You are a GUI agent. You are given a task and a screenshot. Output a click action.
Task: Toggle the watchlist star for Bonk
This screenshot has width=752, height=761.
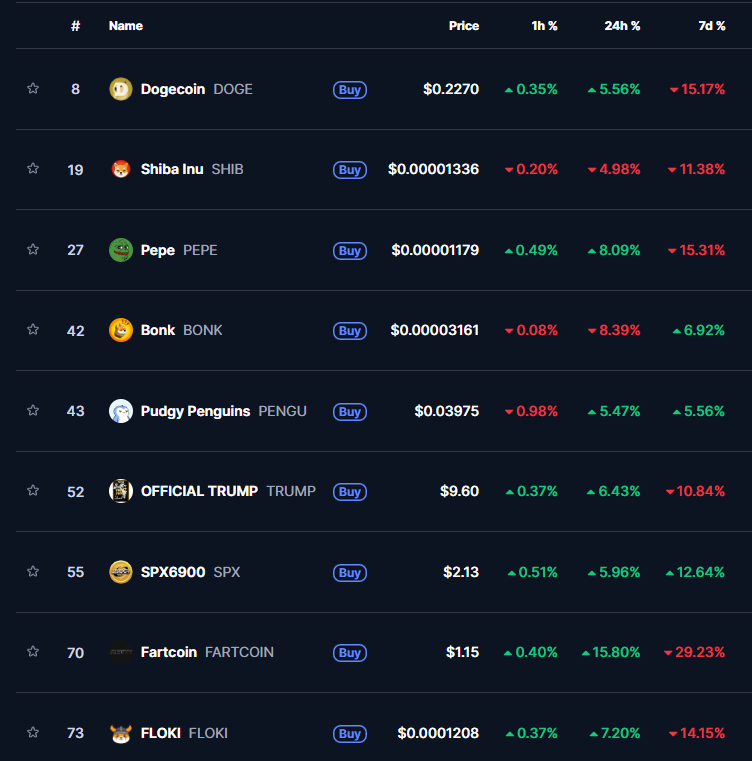[x=33, y=330]
